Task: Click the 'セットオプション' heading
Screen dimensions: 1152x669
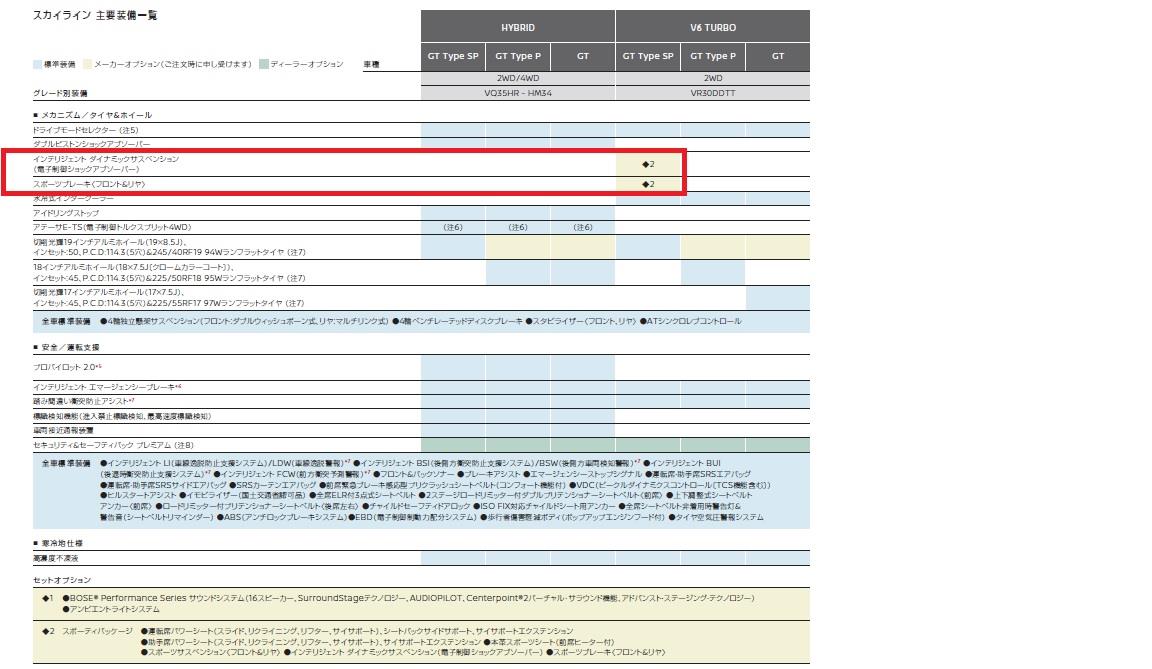Action: point(62,580)
